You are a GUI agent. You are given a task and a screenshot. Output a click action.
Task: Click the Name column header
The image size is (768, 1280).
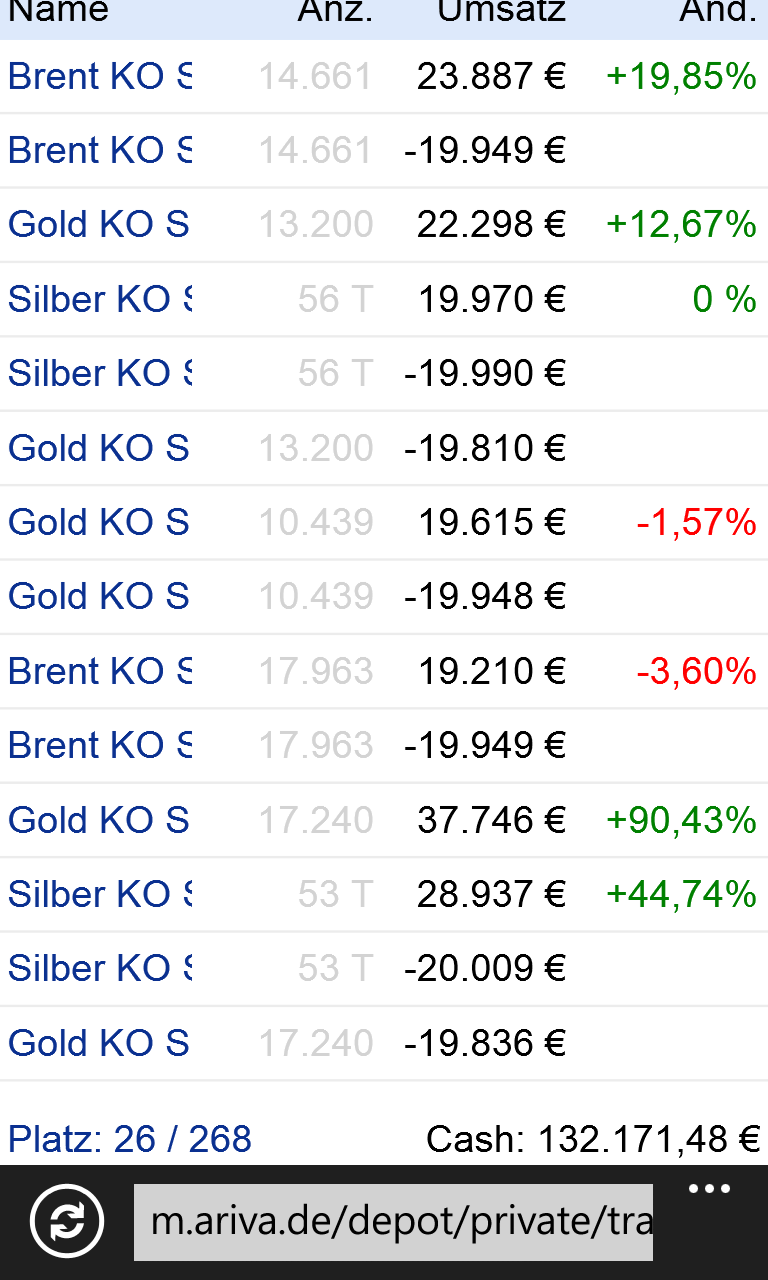pyautogui.click(x=58, y=12)
